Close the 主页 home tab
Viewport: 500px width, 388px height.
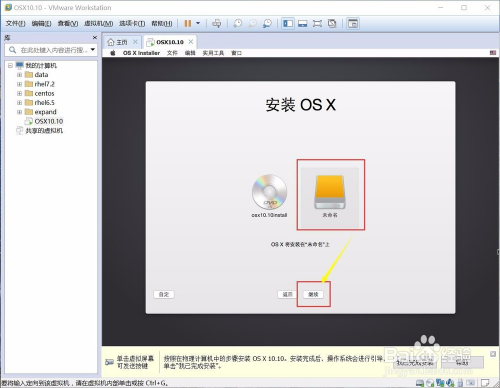coord(135,42)
